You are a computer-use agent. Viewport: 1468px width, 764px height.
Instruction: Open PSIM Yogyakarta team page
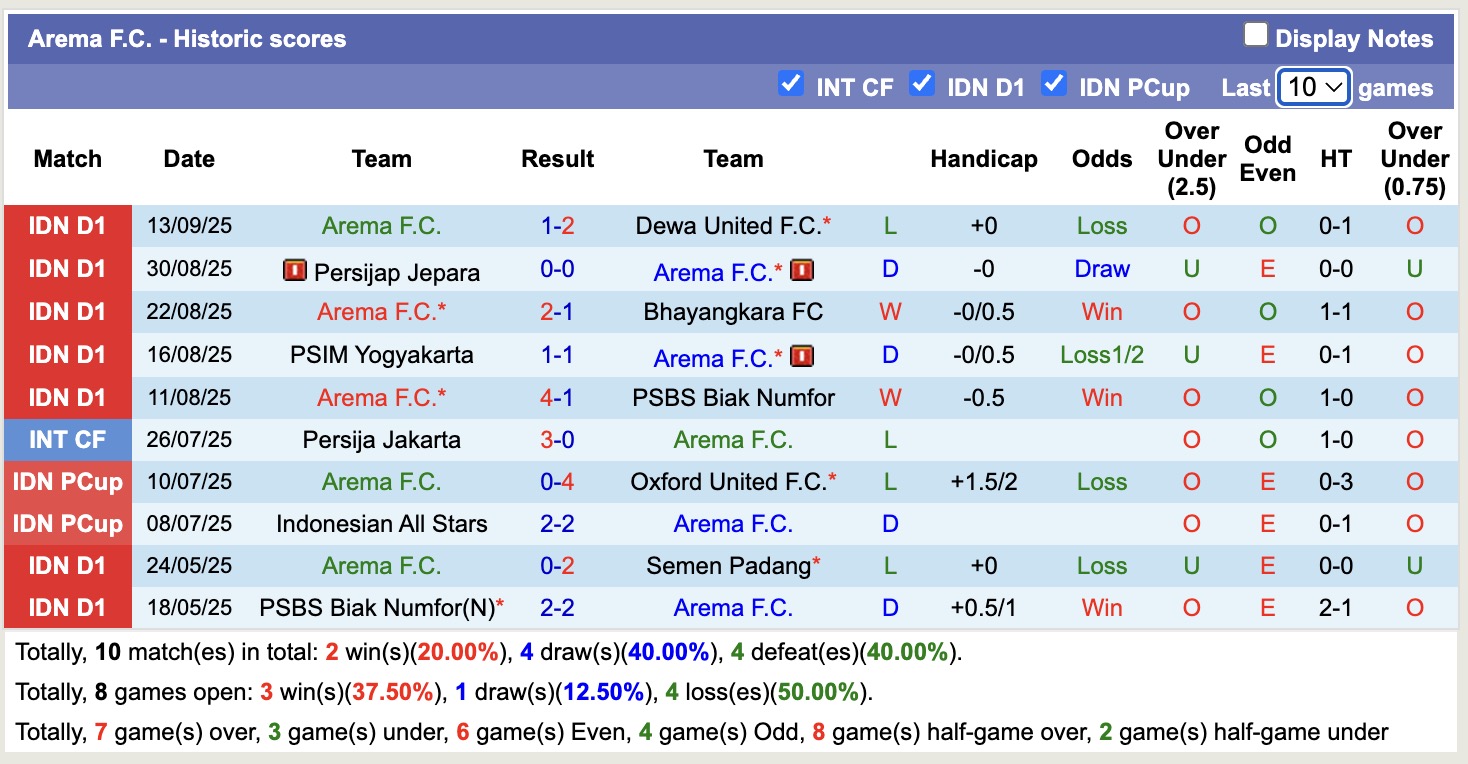pyautogui.click(x=382, y=355)
